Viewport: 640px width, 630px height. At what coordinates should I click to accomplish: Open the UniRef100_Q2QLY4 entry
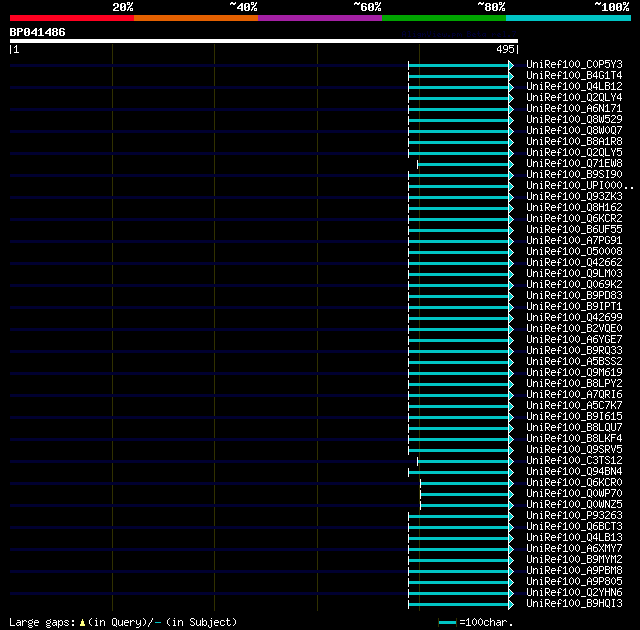pyautogui.click(x=574, y=98)
